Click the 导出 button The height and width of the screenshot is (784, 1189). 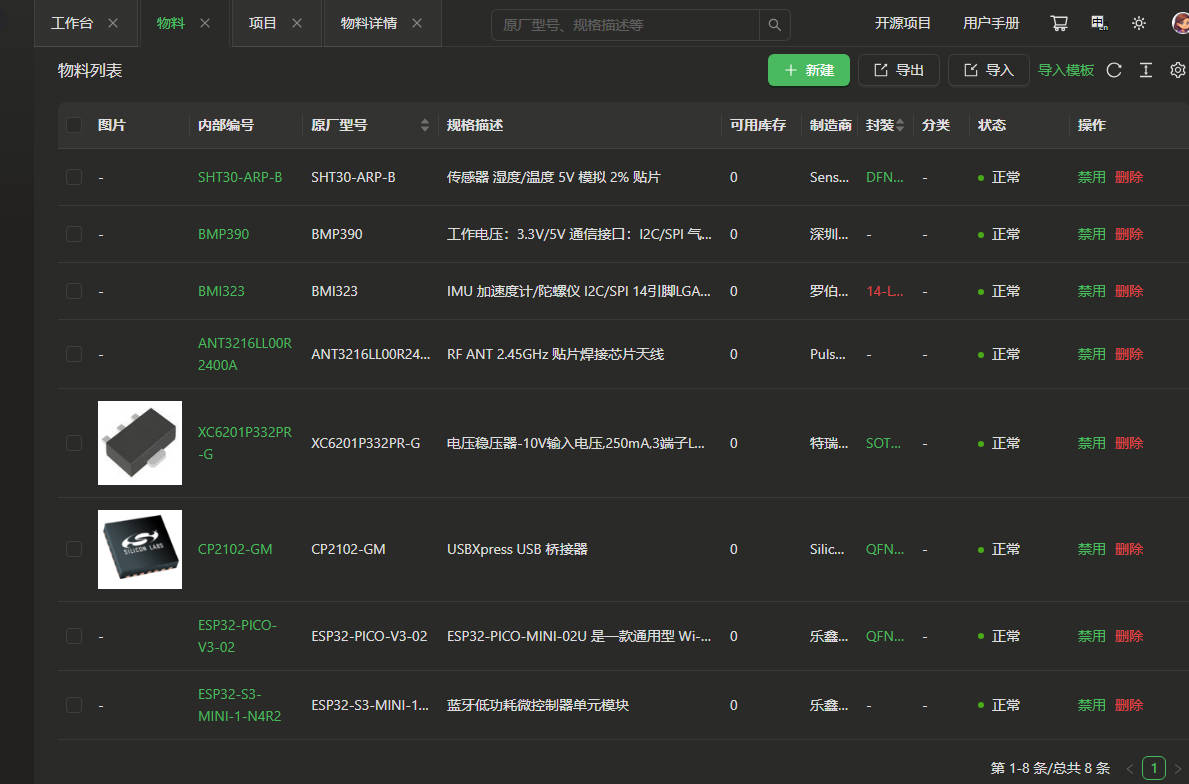click(899, 71)
